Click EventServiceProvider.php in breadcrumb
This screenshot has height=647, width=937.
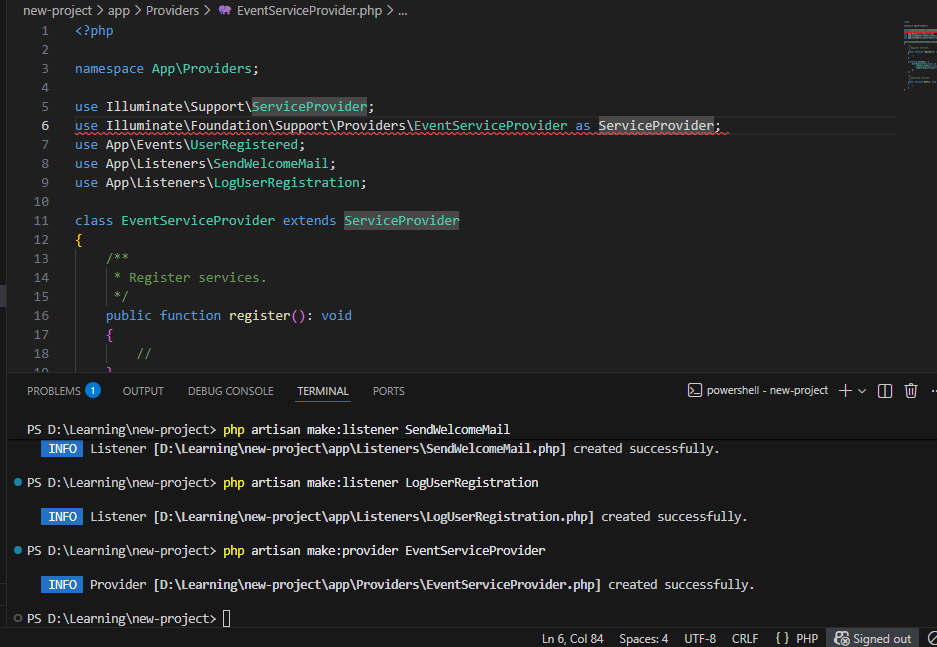point(309,10)
